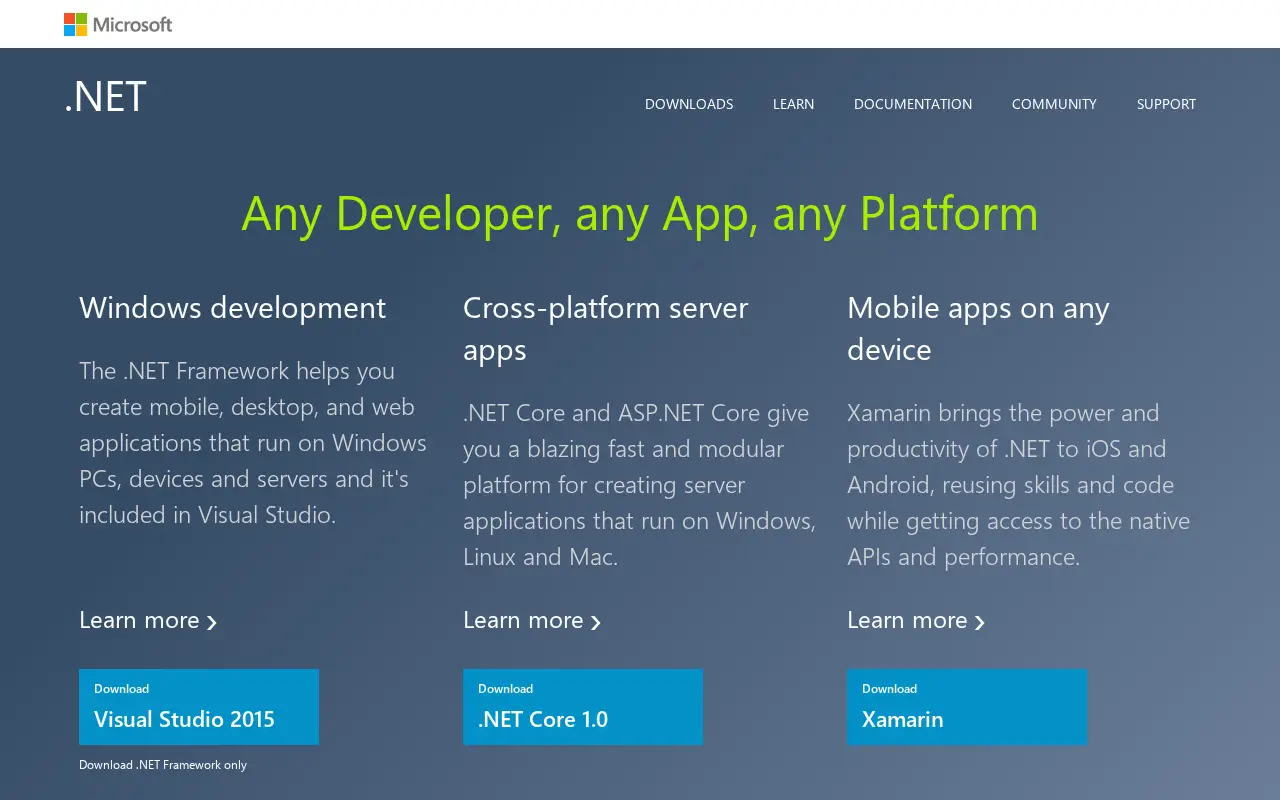Select the COMMUNITY navigation item

coord(1054,104)
